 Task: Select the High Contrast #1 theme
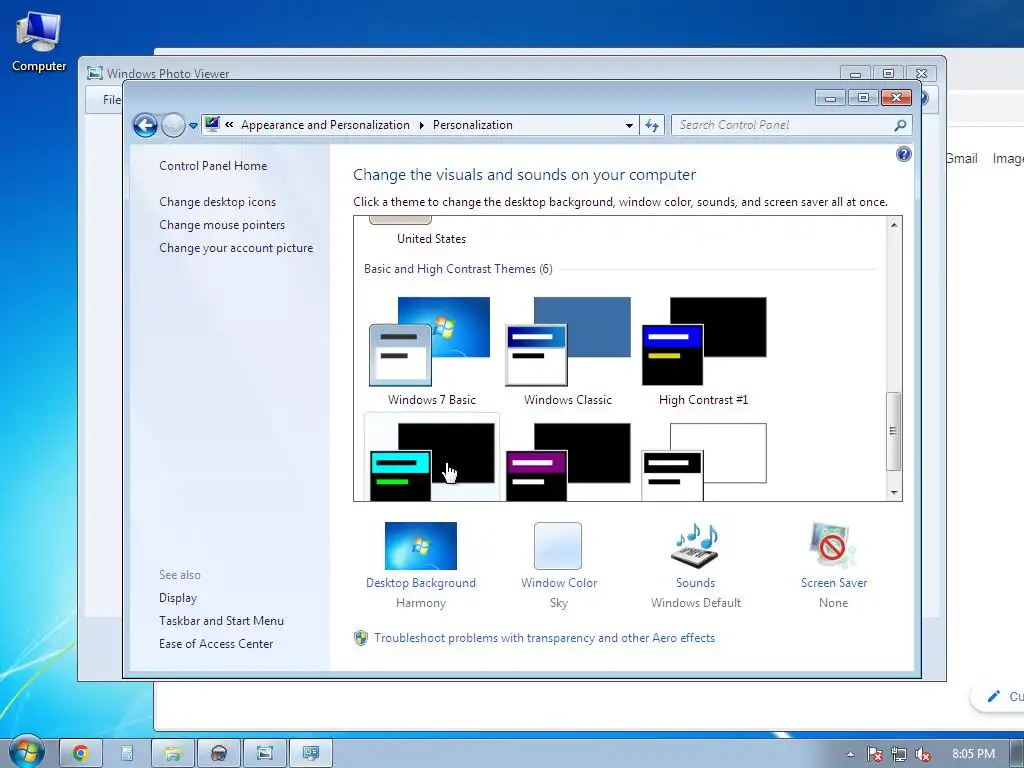[x=703, y=351]
